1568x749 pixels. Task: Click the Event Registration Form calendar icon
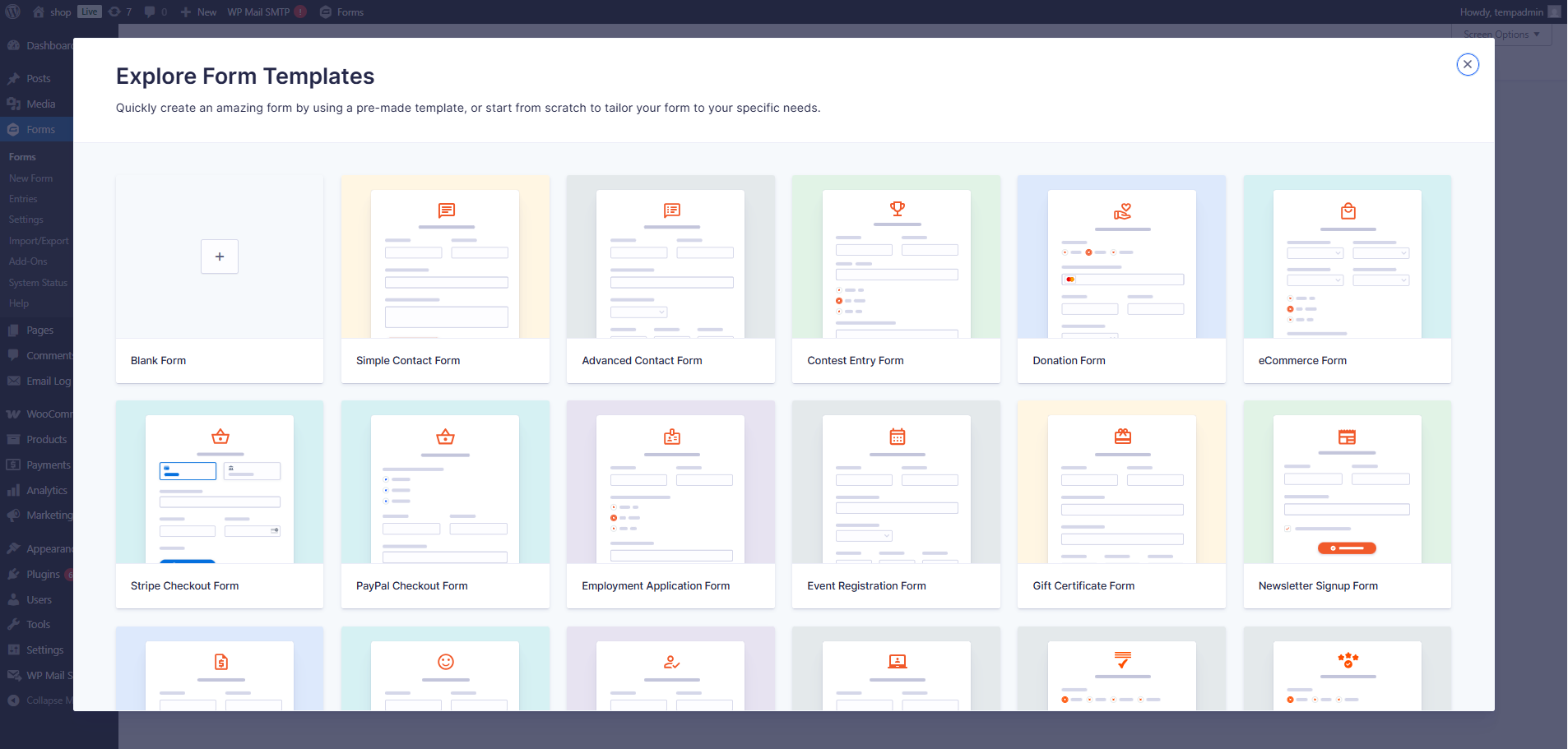[898, 437]
